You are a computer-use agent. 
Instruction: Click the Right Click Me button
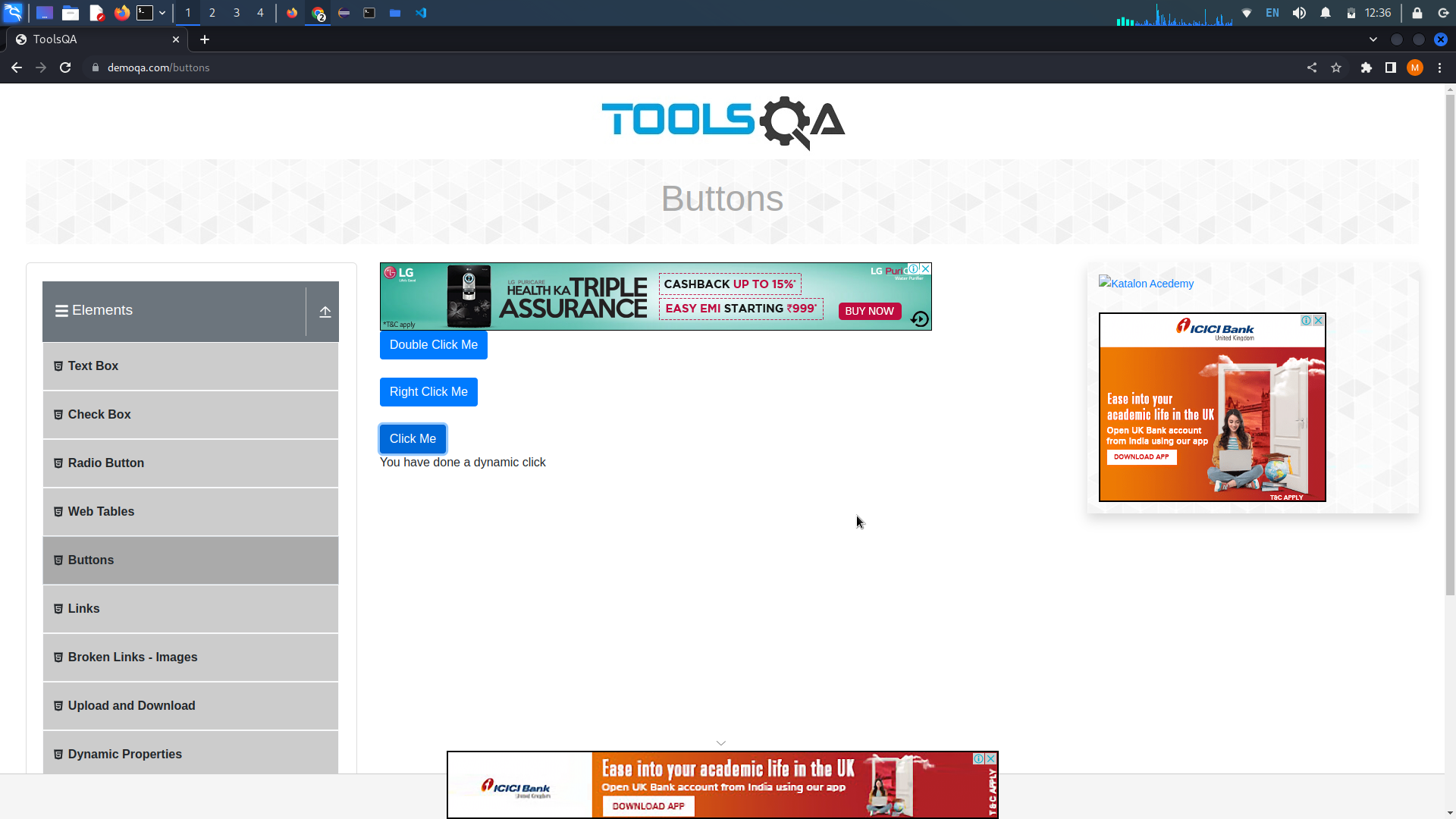pyautogui.click(x=428, y=392)
